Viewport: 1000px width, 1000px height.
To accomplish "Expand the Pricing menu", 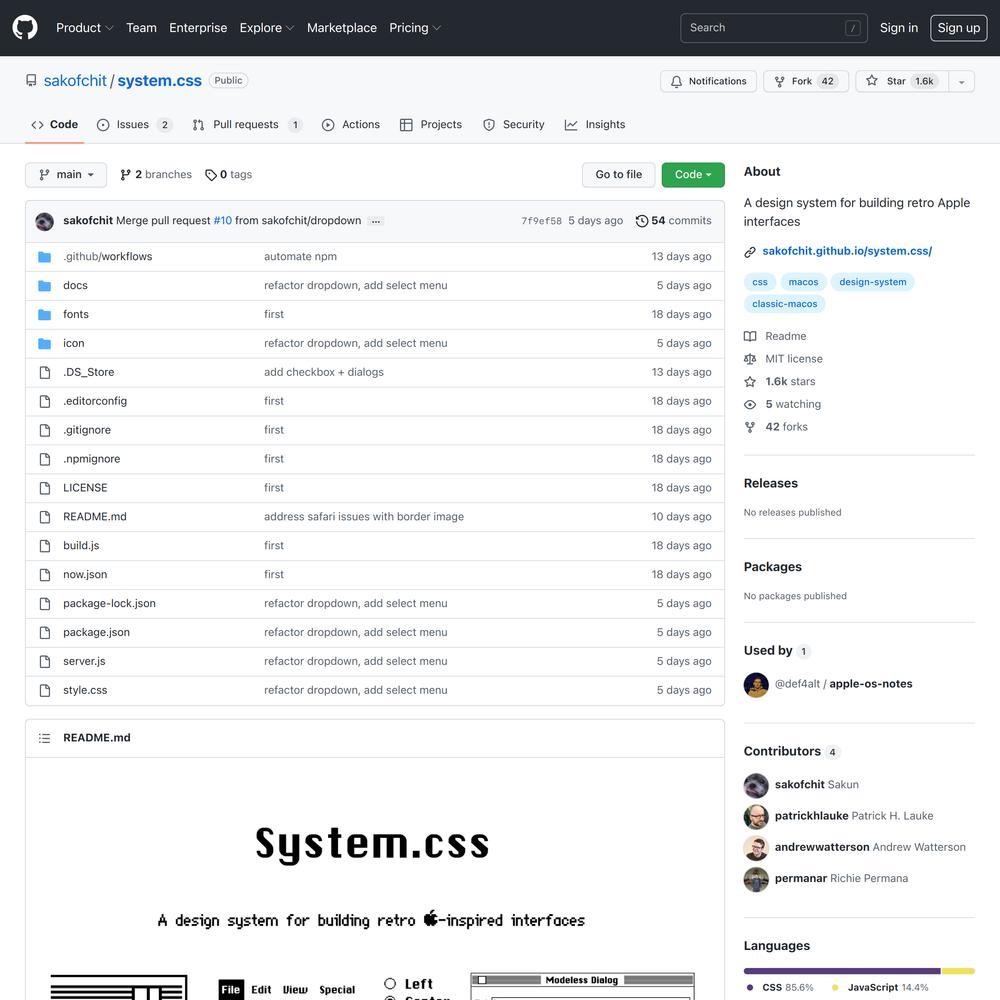I will (x=415, y=28).
